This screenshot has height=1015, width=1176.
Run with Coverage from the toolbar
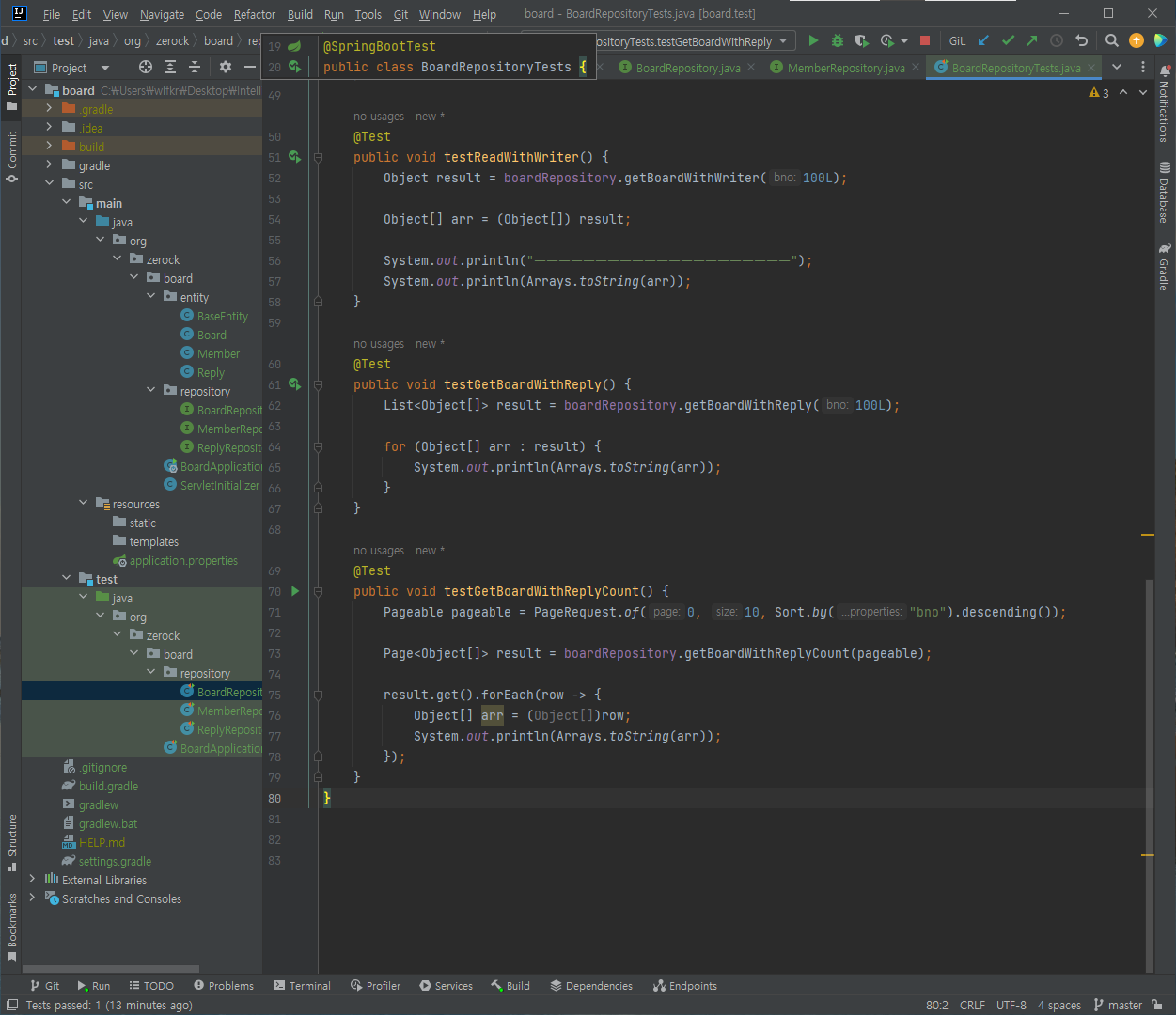[x=861, y=40]
